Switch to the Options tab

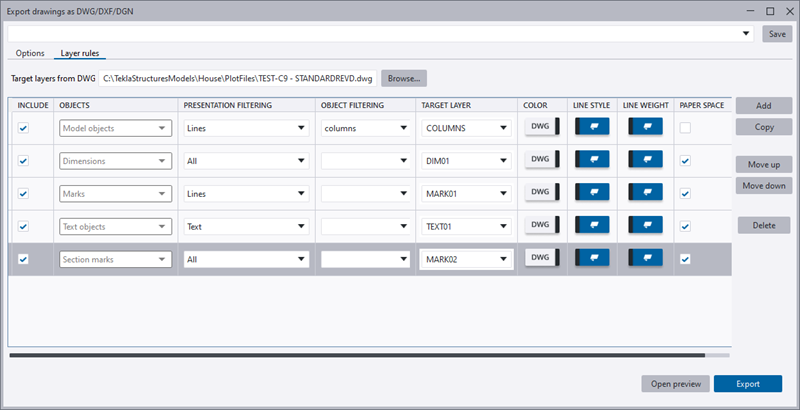point(29,53)
